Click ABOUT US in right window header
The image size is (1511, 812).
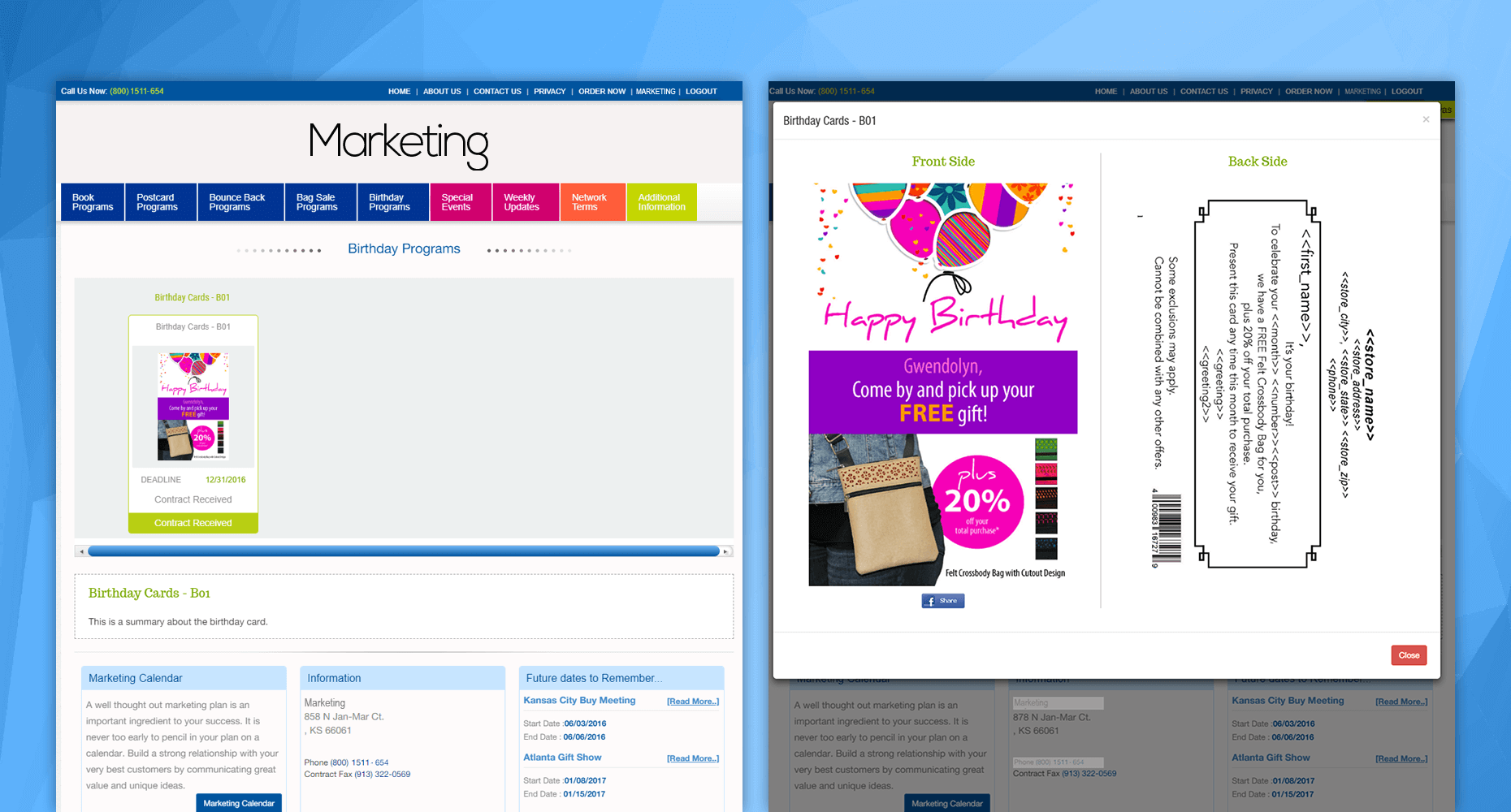click(1149, 92)
